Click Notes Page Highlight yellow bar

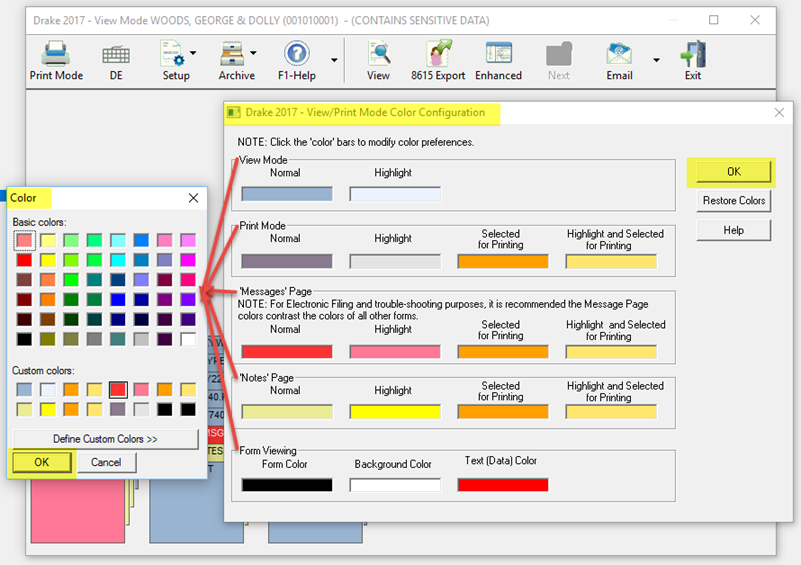(x=395, y=412)
